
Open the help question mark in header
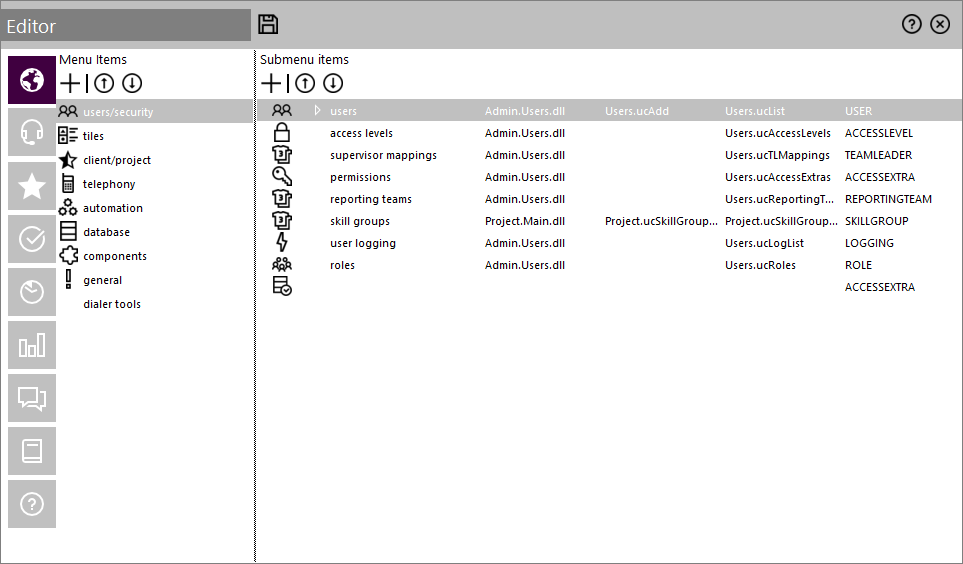pyautogui.click(x=911, y=24)
